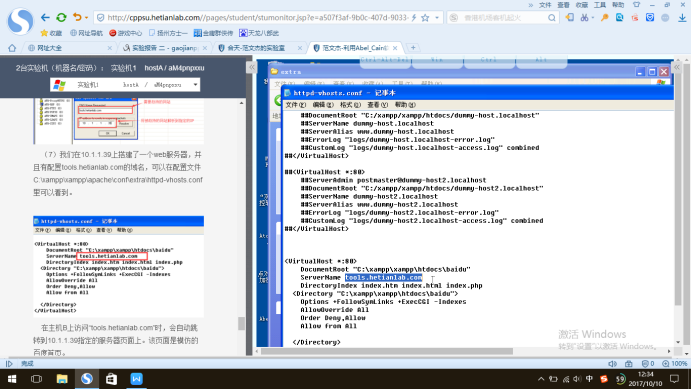Open the browser 文件 menu
692x389 pixels.
545,5
